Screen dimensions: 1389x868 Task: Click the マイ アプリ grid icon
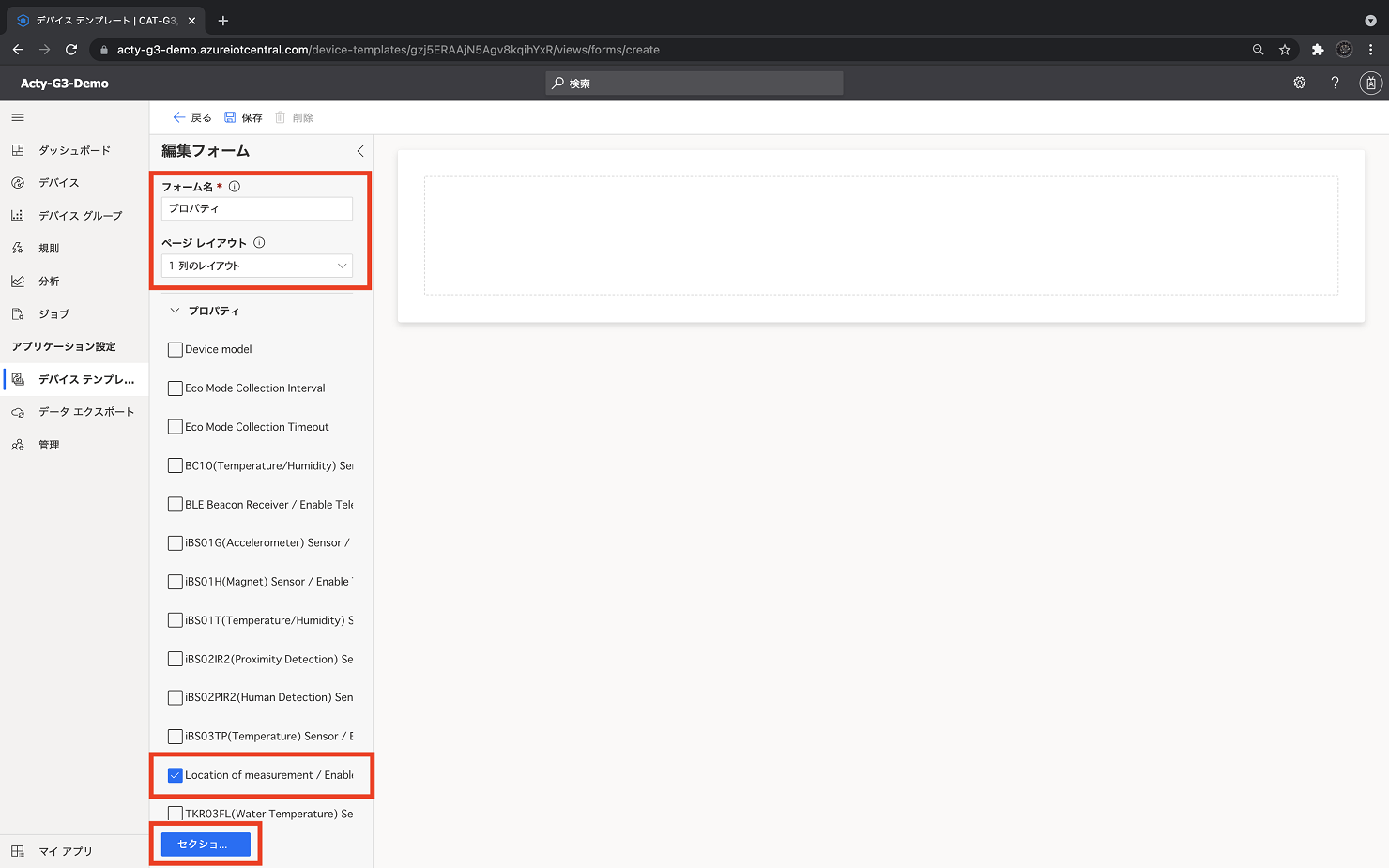point(18,851)
